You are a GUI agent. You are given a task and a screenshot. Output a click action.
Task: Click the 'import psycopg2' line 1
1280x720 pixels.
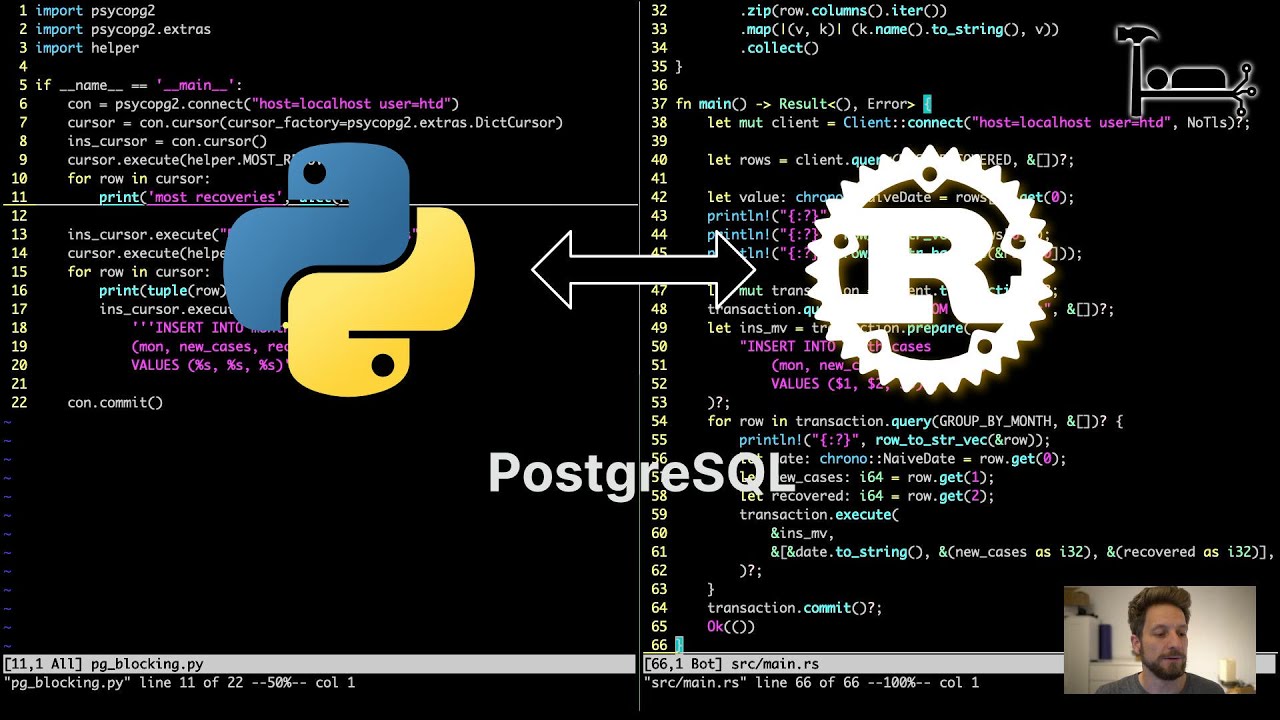click(95, 11)
